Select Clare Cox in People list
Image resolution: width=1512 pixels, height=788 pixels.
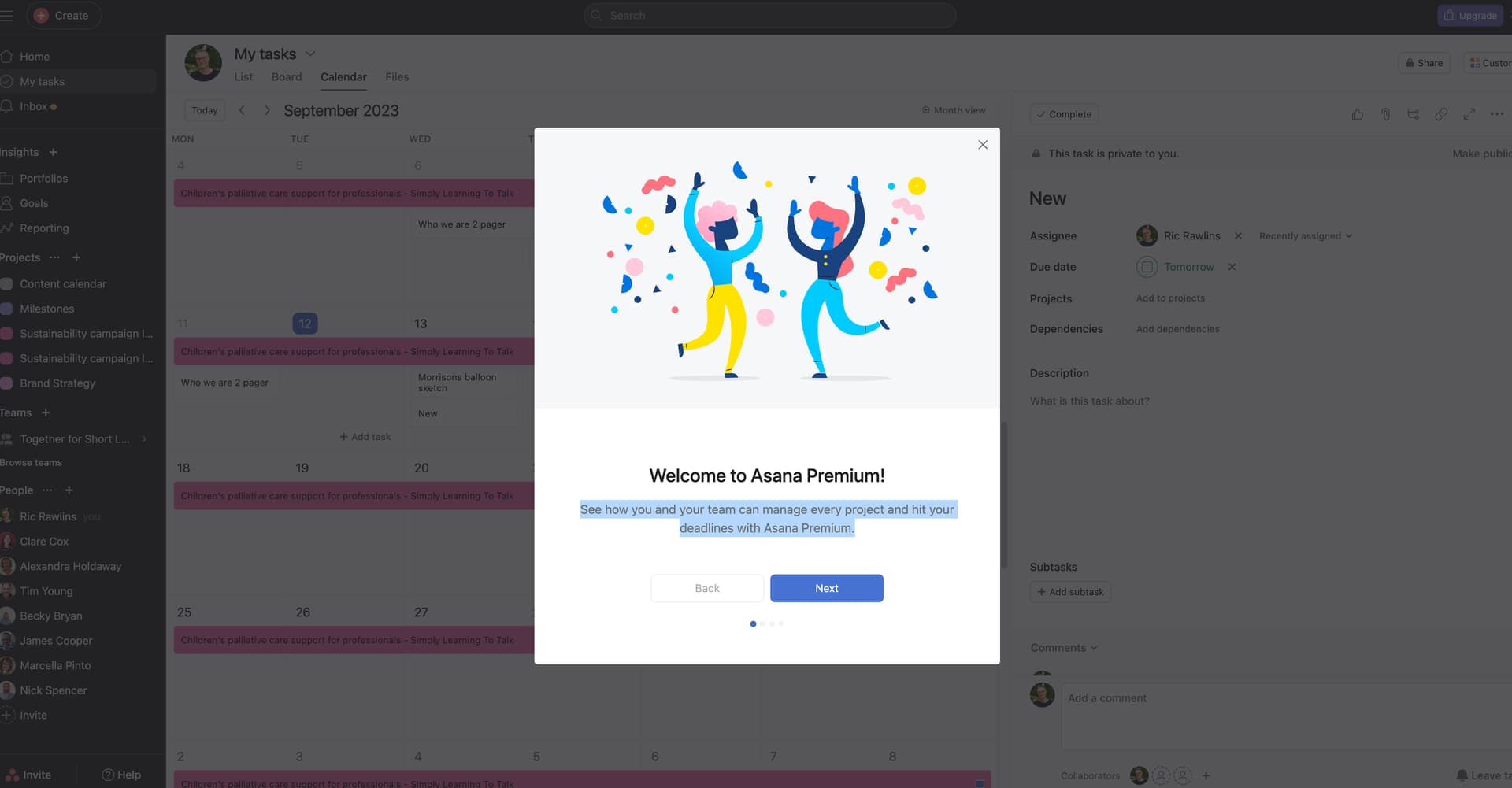tap(44, 542)
